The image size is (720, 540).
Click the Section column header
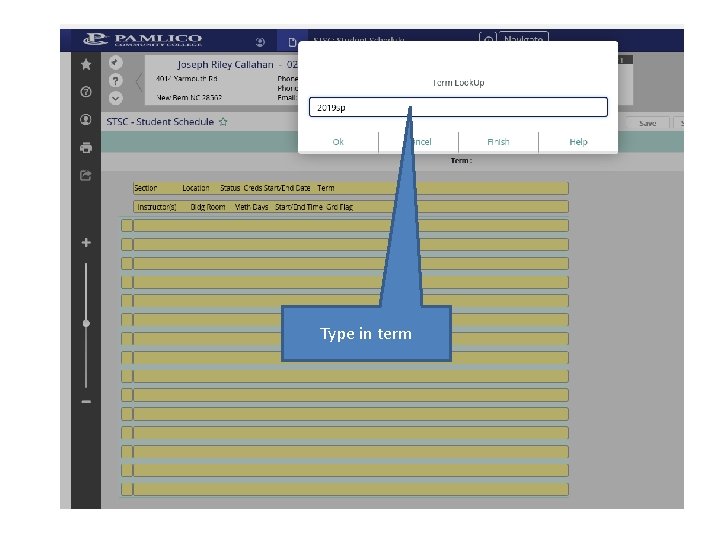[x=146, y=188]
